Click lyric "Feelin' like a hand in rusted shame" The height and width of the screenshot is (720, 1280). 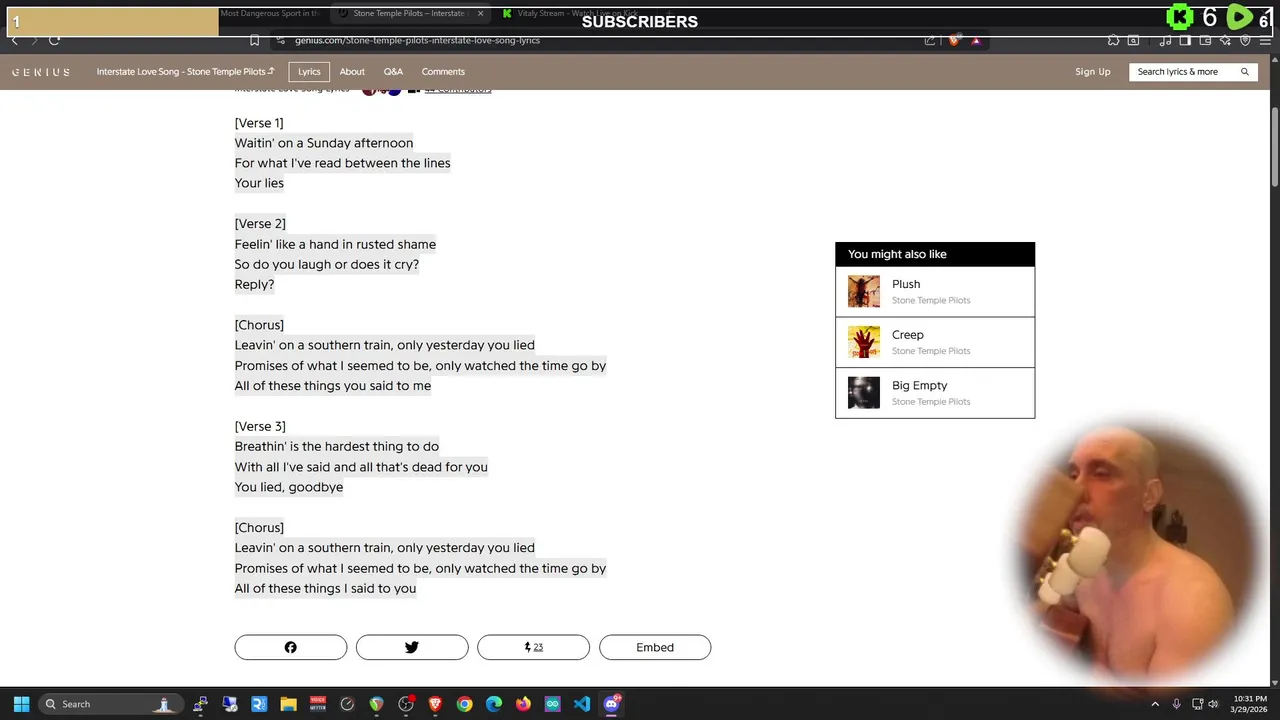click(x=335, y=244)
